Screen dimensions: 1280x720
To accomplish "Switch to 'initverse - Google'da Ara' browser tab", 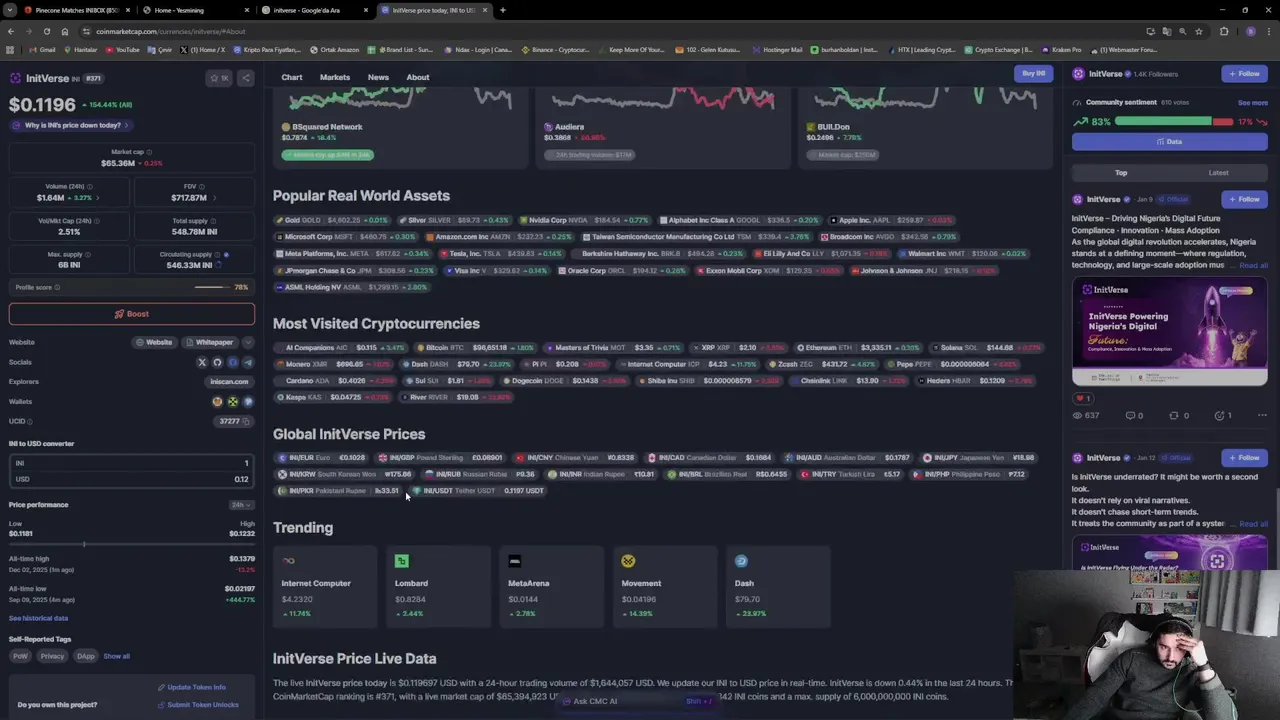I will pos(313,10).
